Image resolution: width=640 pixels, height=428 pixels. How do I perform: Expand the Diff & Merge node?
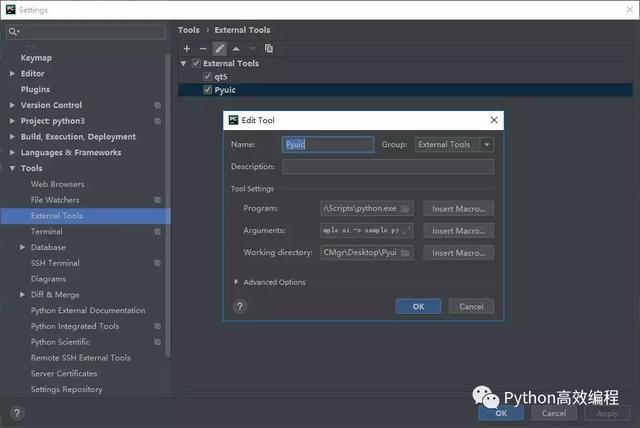[x=22, y=295]
